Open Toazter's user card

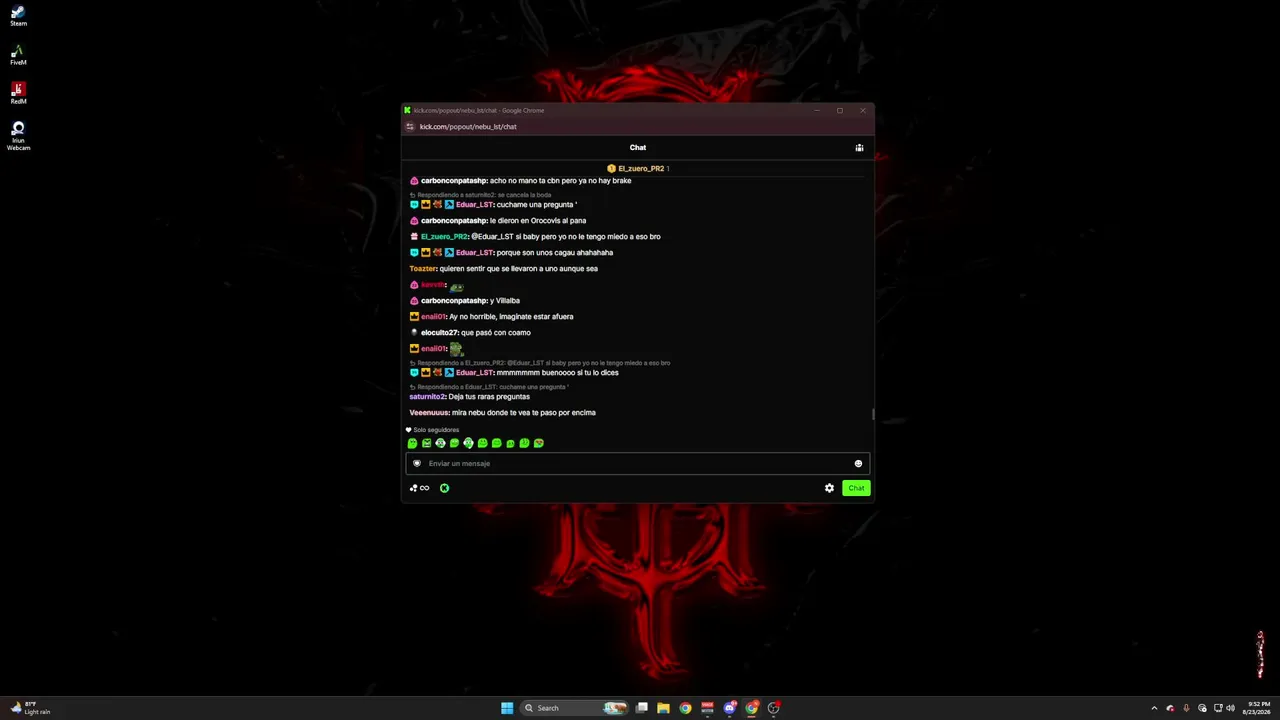pyautogui.click(x=423, y=269)
